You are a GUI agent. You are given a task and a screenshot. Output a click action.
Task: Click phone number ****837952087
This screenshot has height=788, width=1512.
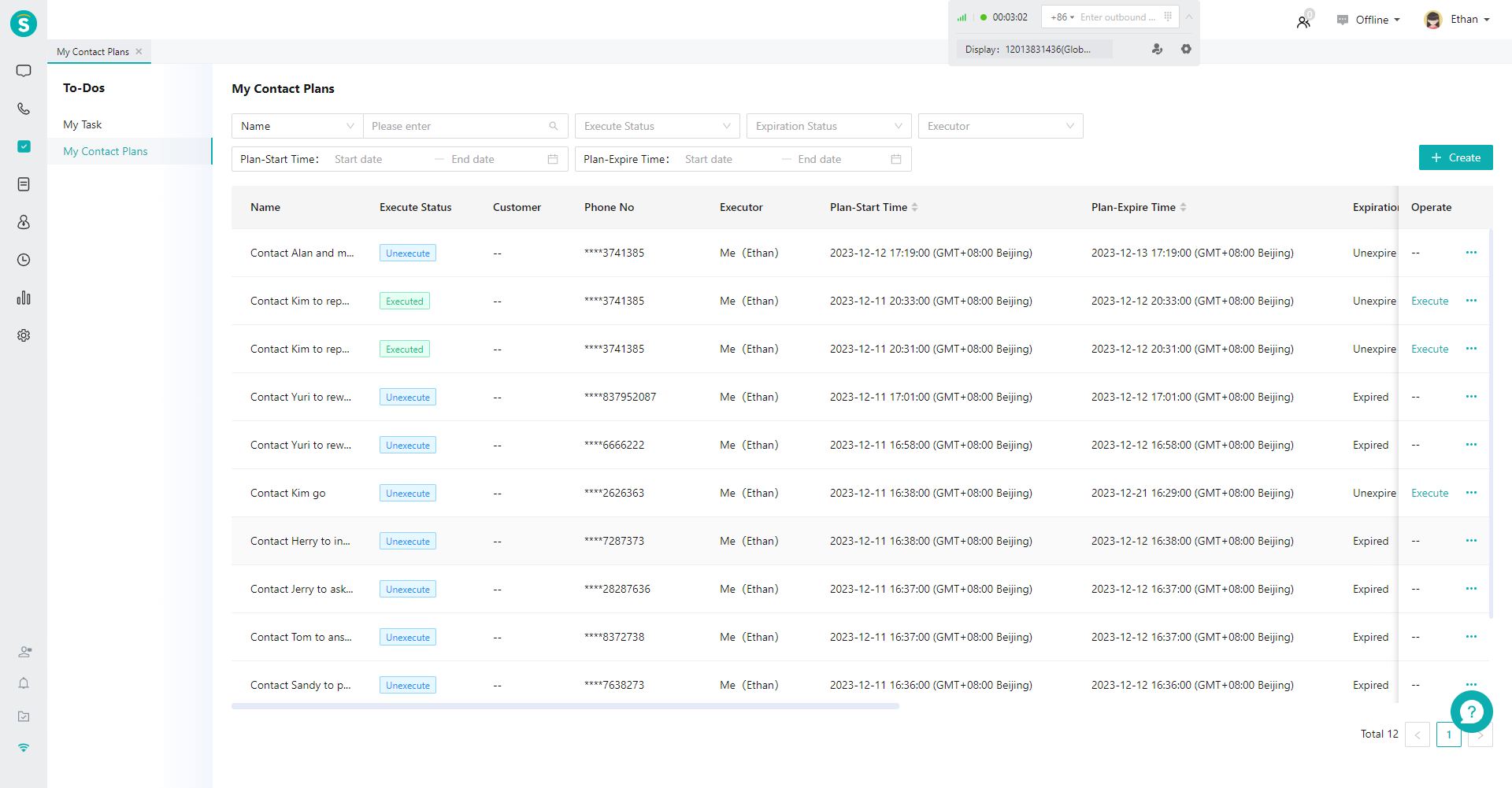(620, 397)
